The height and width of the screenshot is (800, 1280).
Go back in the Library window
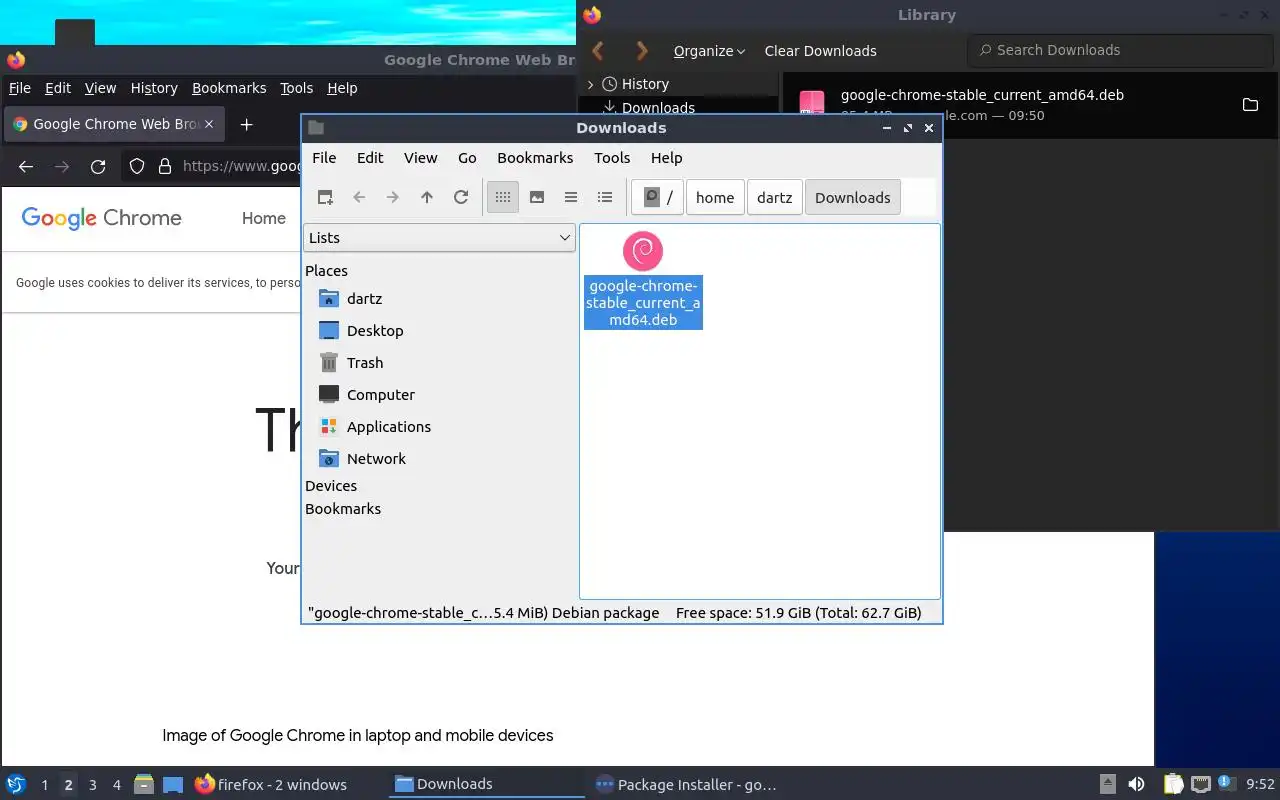point(598,50)
